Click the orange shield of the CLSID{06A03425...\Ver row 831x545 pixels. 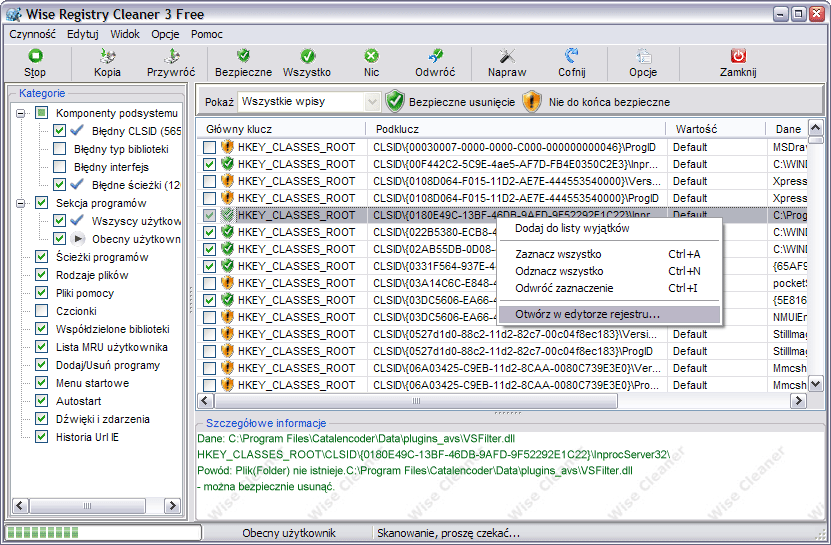coord(227,368)
